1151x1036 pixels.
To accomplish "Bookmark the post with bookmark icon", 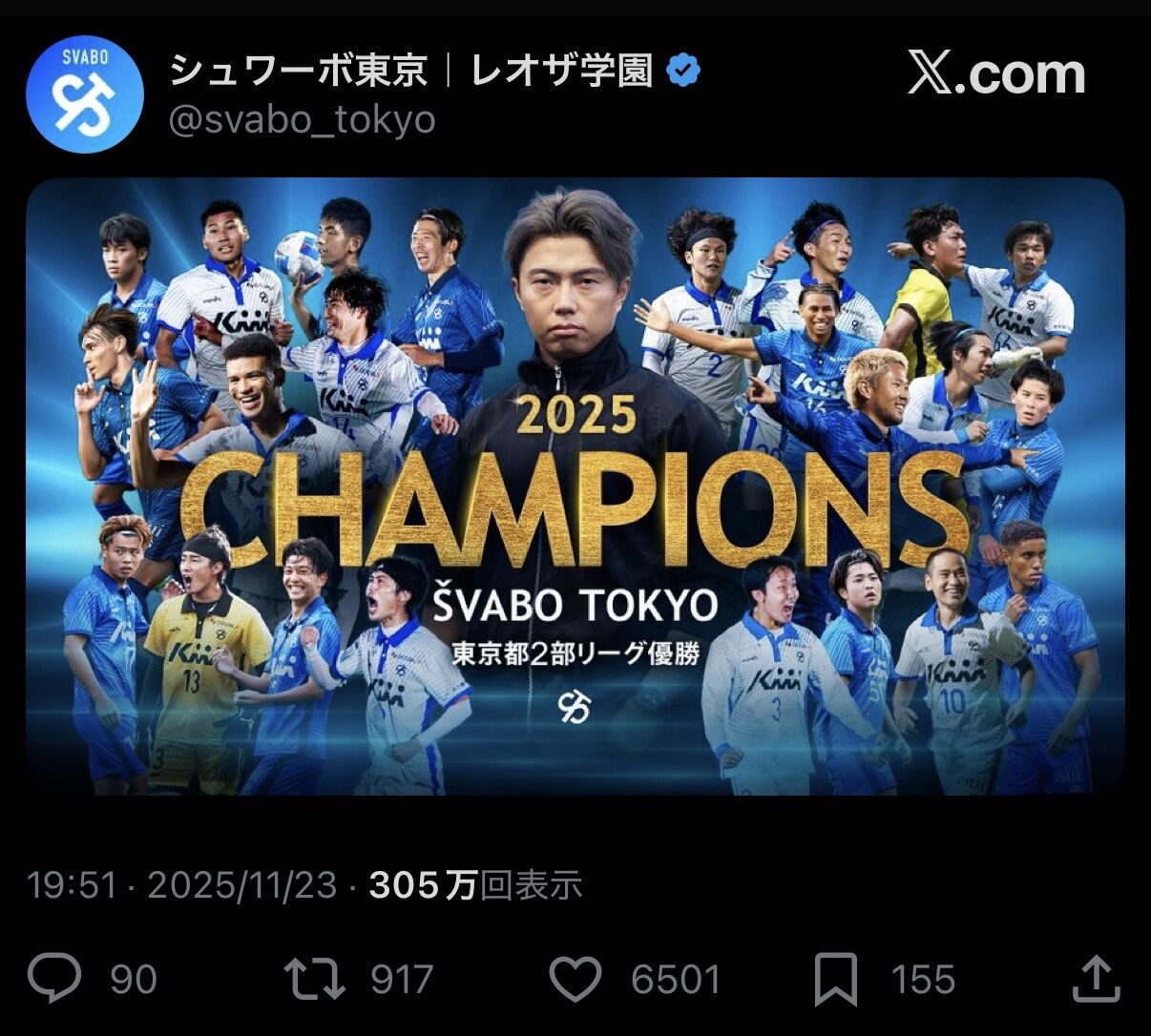I will 837,981.
